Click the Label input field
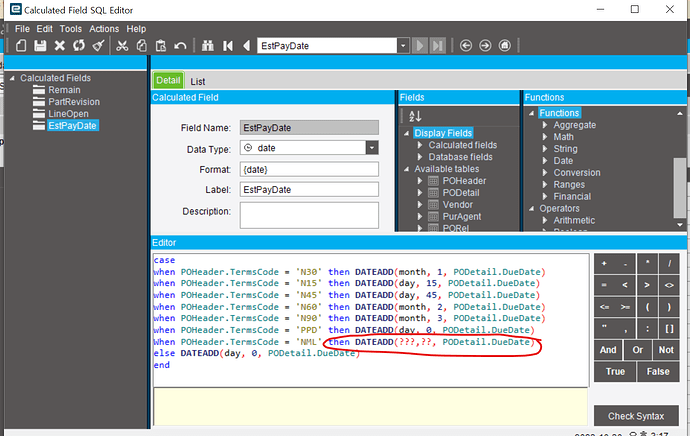The width and height of the screenshot is (690, 436). click(x=309, y=189)
